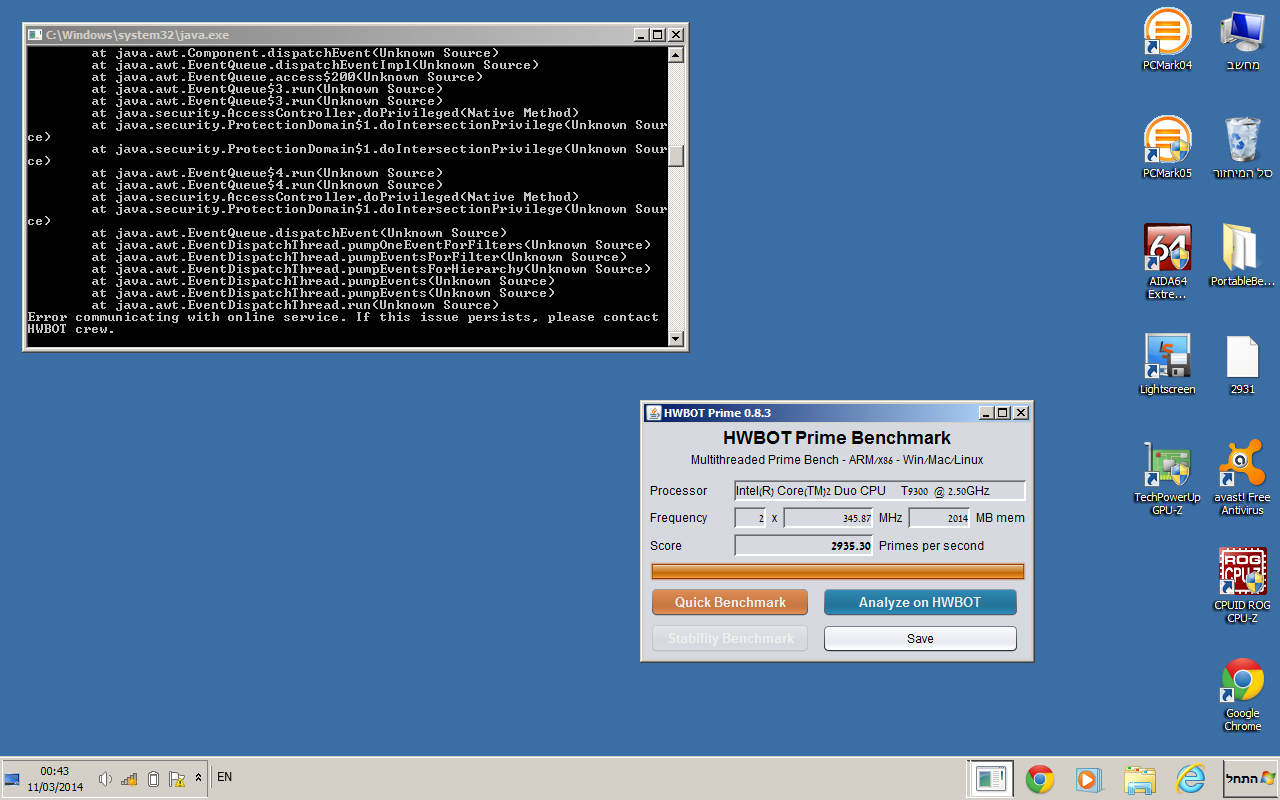Close the java.exe console window
This screenshot has height=800, width=1280.
(676, 34)
